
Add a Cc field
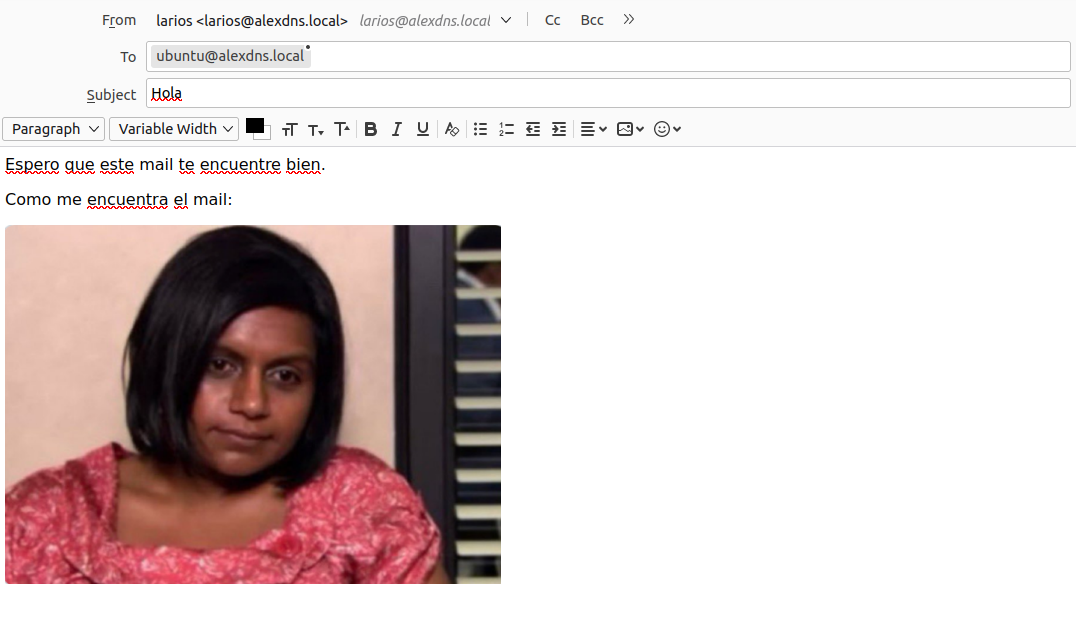tap(552, 20)
